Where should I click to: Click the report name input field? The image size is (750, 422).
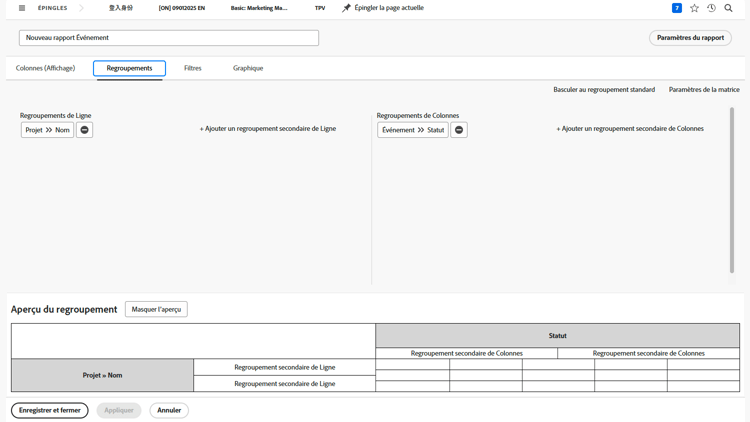(x=169, y=38)
